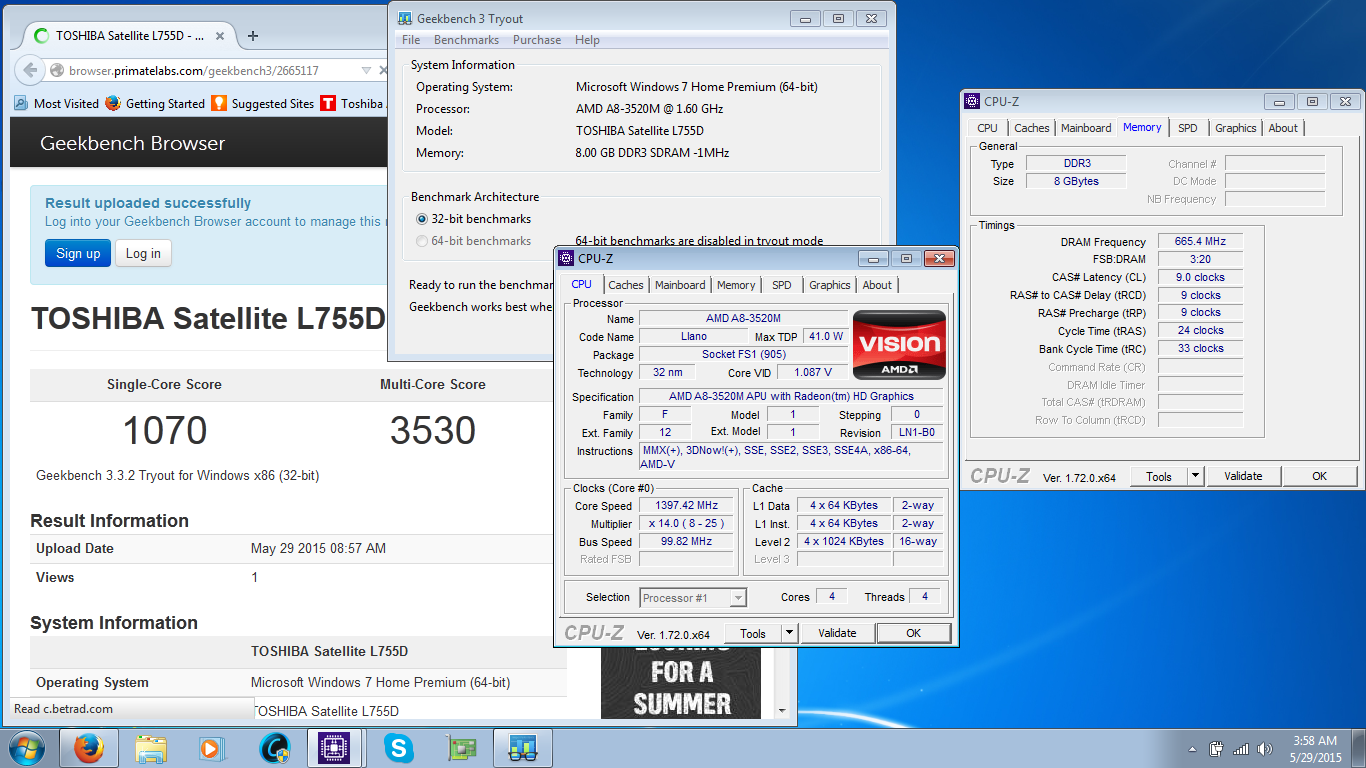Screen dimensions: 1366x768
Task: Click the Geekbench 3 Tryout title bar icon
Action: (x=404, y=18)
